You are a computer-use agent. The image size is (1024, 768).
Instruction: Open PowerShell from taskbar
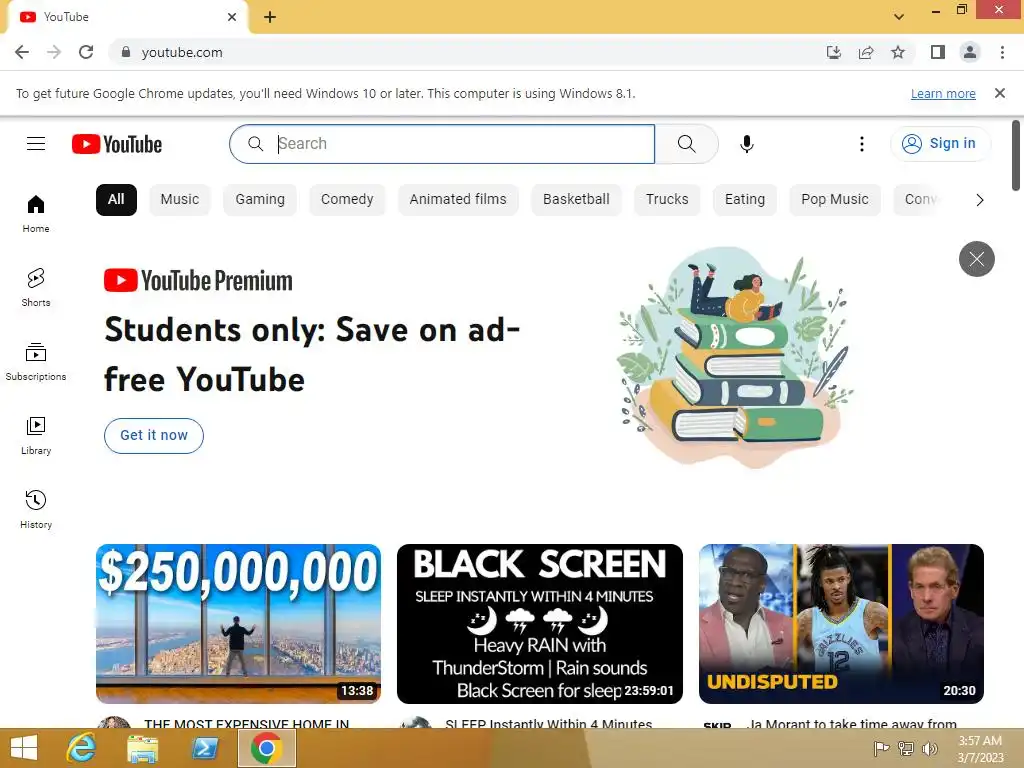tap(204, 748)
